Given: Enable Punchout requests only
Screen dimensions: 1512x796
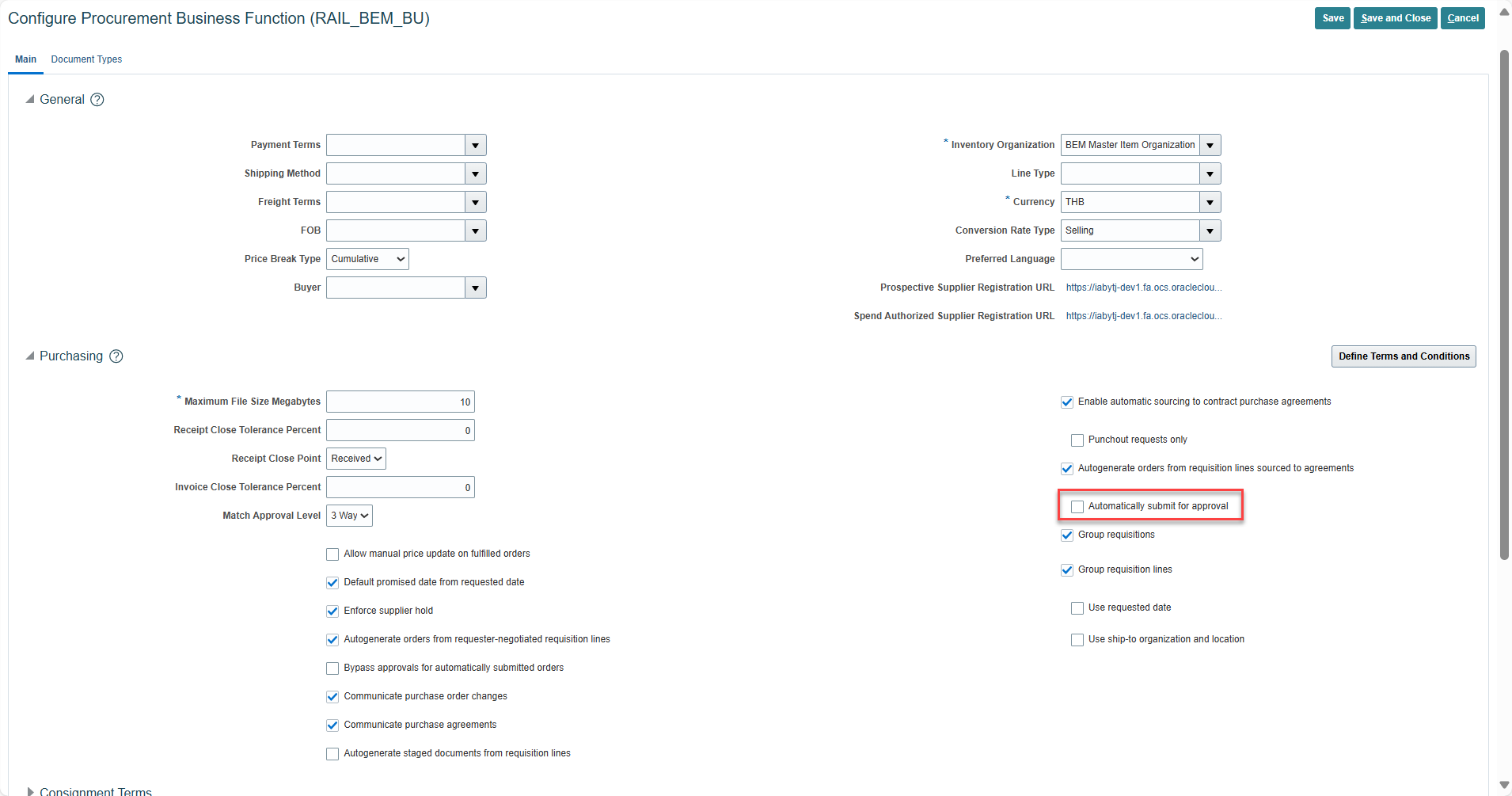Looking at the screenshot, I should click(1077, 440).
